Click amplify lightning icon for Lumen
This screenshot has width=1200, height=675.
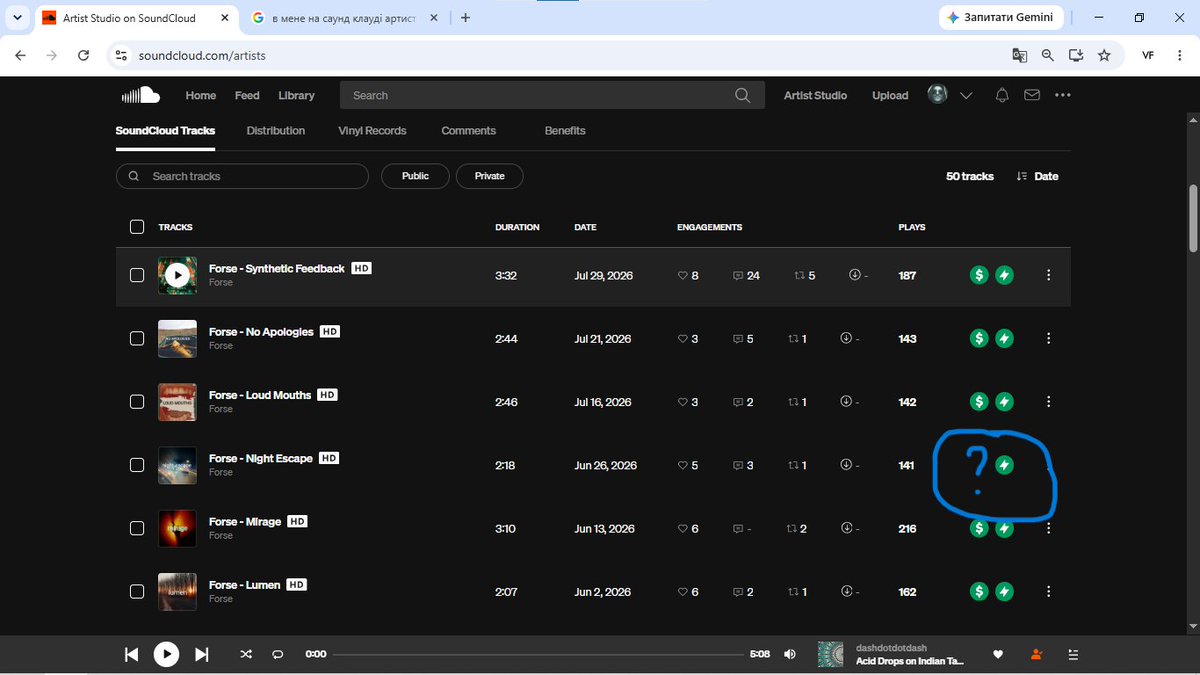[x=1004, y=592]
